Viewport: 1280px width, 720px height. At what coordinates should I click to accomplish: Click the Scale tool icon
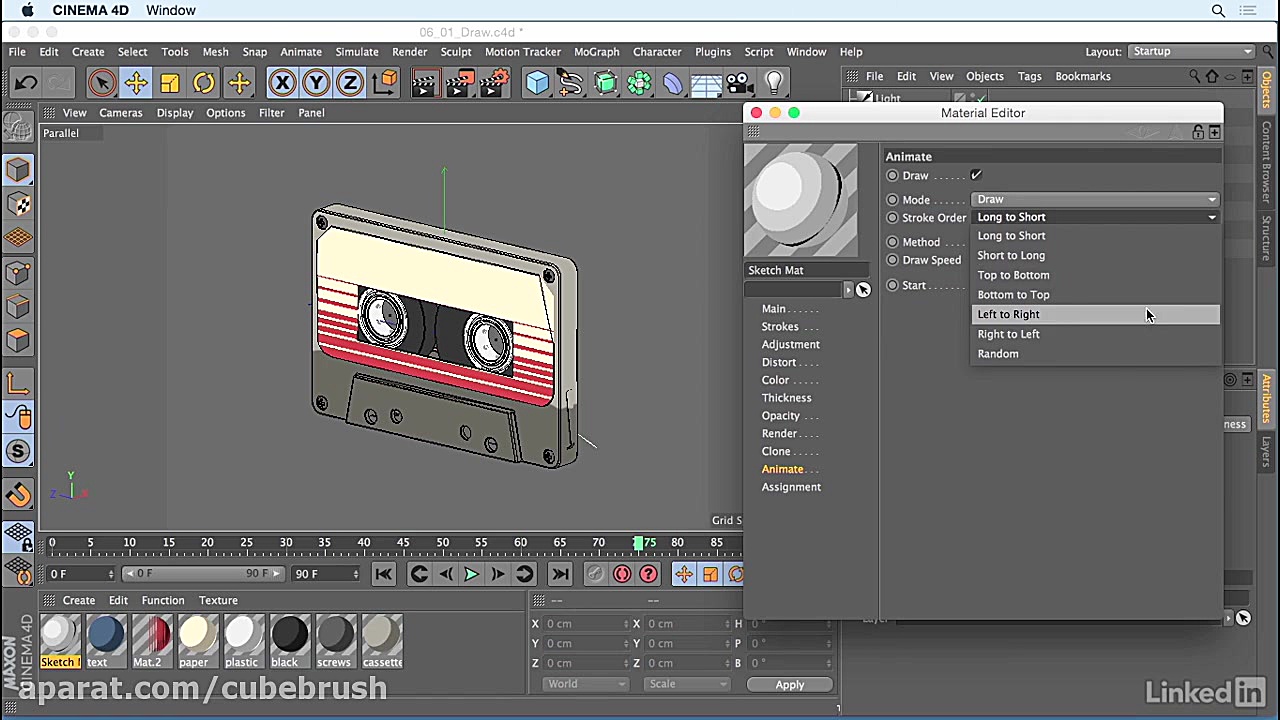pos(169,83)
